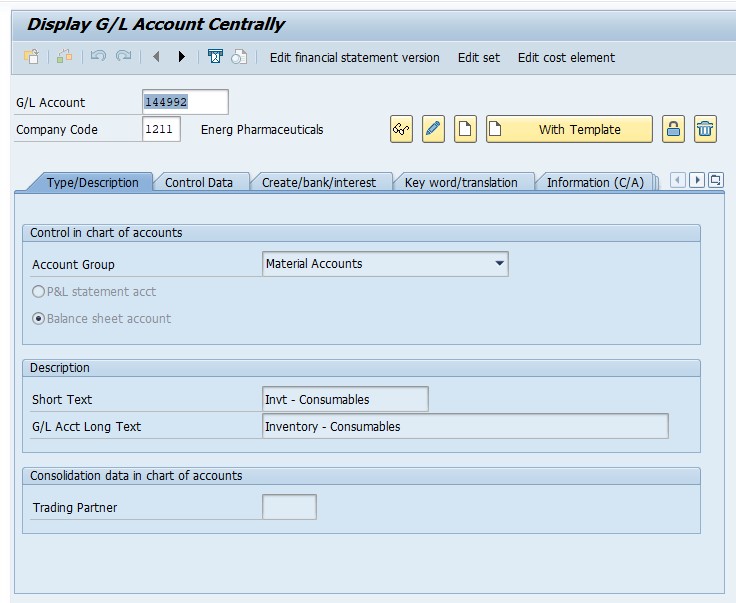Viewport: 736px width, 603px height.
Task: Click With Template button
Action: click(x=569, y=129)
